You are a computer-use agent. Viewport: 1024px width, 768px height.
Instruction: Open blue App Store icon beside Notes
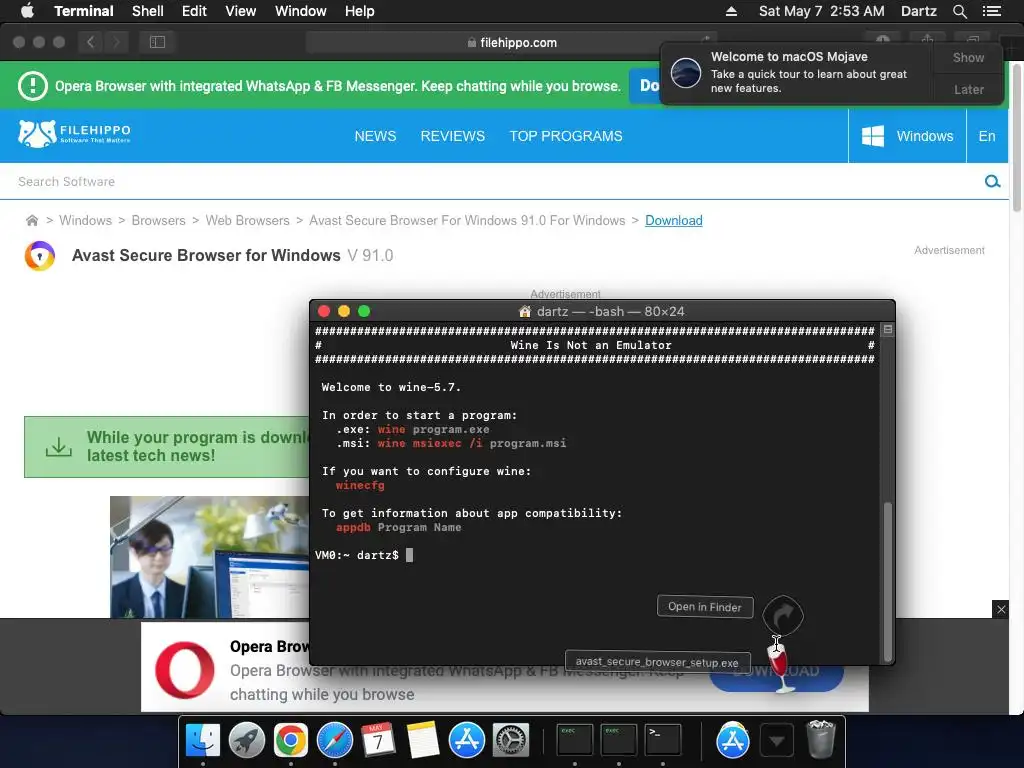click(466, 740)
